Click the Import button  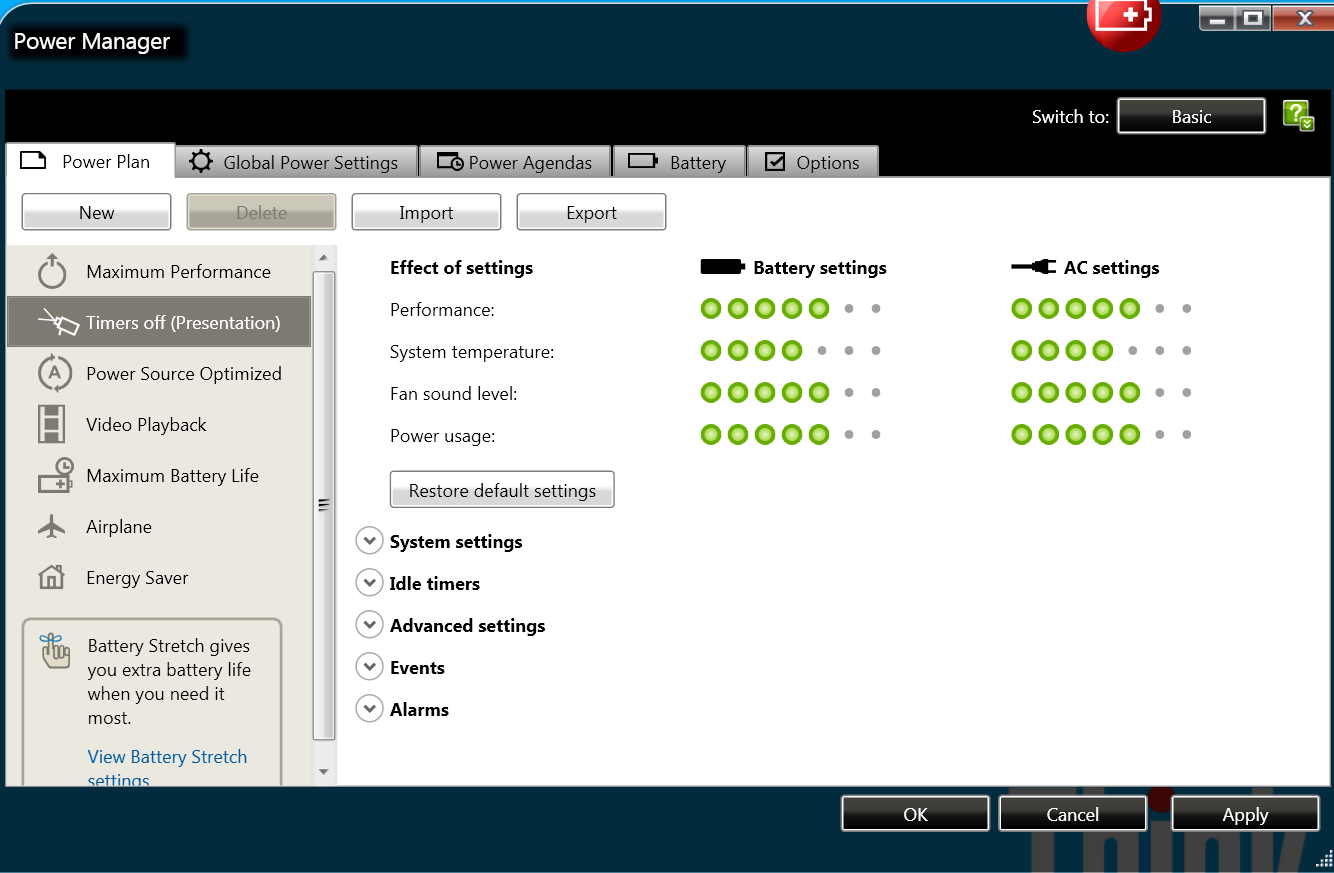426,212
